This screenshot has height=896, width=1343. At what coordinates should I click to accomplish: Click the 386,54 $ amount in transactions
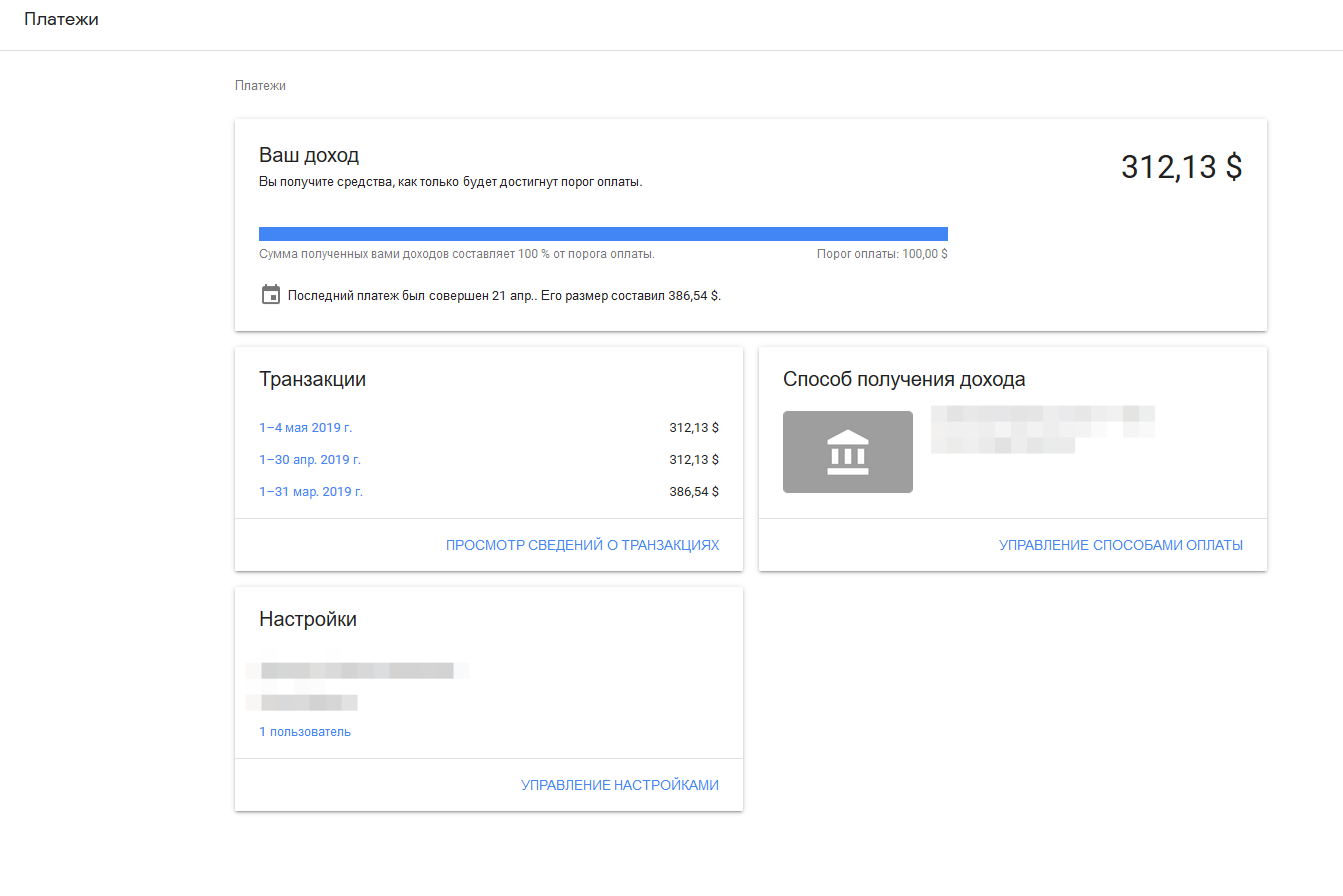(694, 492)
